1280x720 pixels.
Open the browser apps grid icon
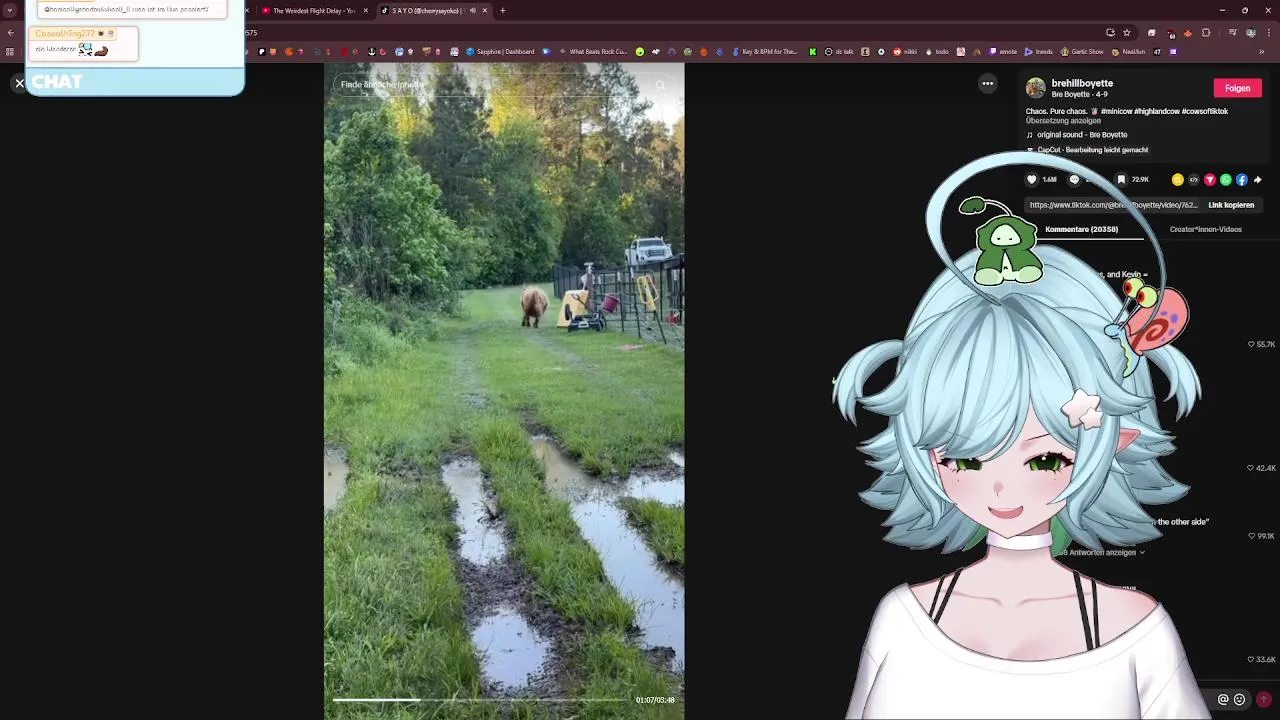pos(11,52)
